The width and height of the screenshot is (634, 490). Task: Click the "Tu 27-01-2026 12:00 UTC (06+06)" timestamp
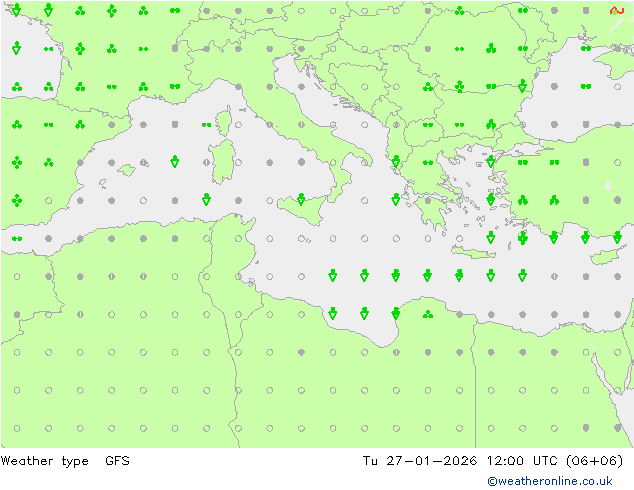click(x=493, y=461)
